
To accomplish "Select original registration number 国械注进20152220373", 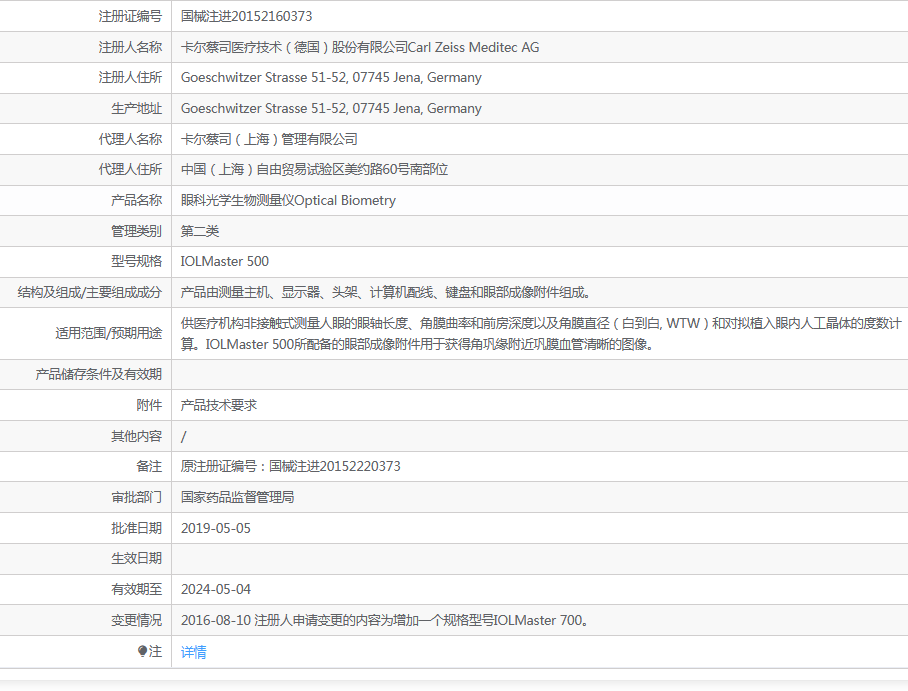I will coord(335,466).
